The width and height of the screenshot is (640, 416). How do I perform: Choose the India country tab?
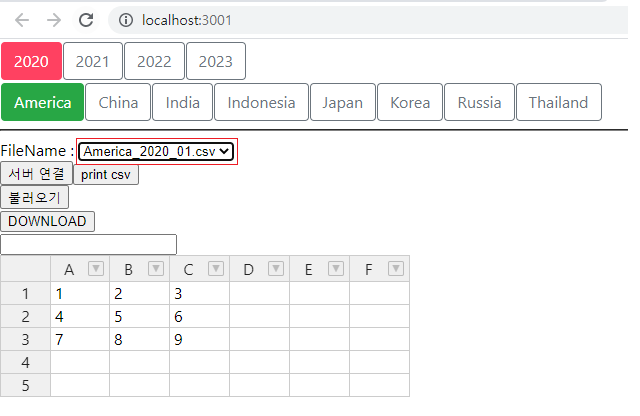pyautogui.click(x=182, y=102)
